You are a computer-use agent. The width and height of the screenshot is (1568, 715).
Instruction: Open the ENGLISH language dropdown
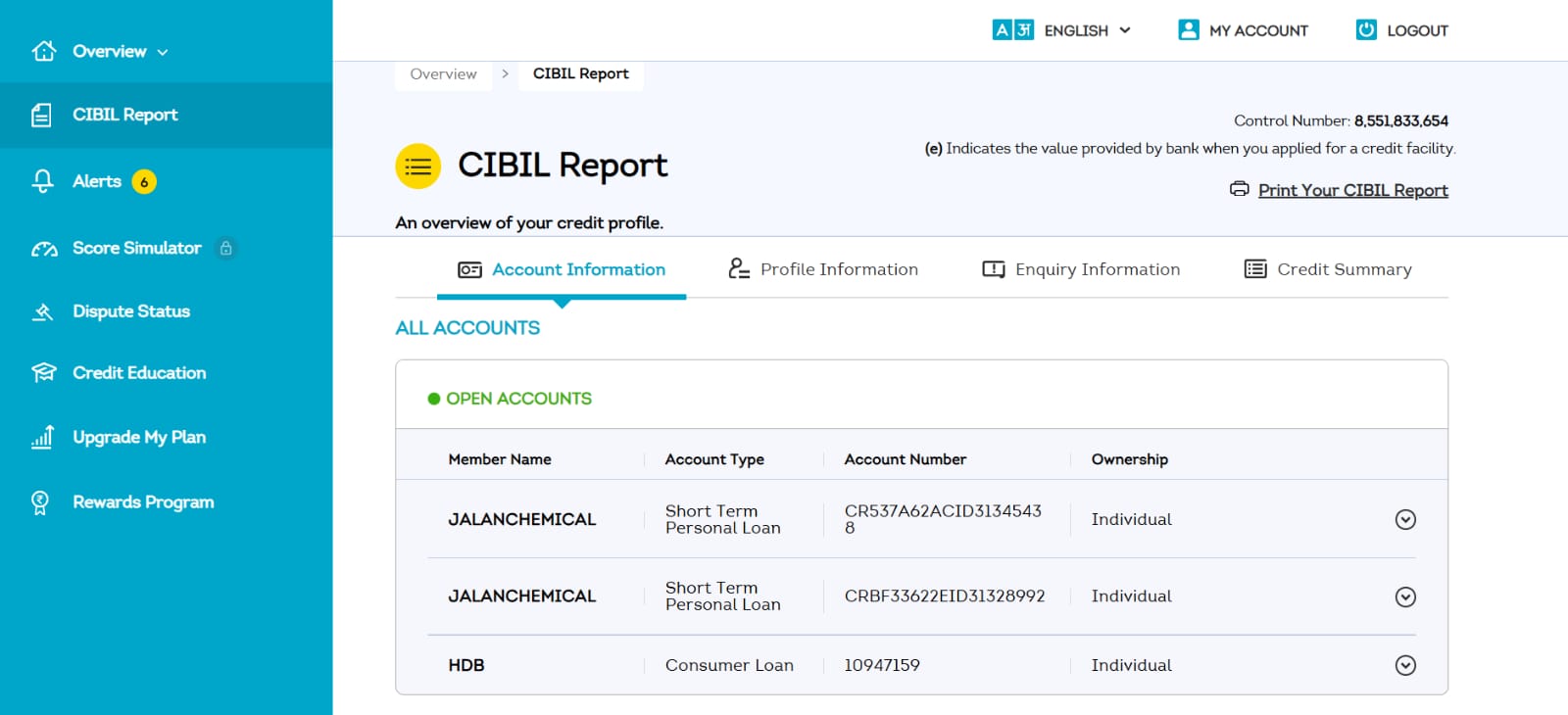1062,30
